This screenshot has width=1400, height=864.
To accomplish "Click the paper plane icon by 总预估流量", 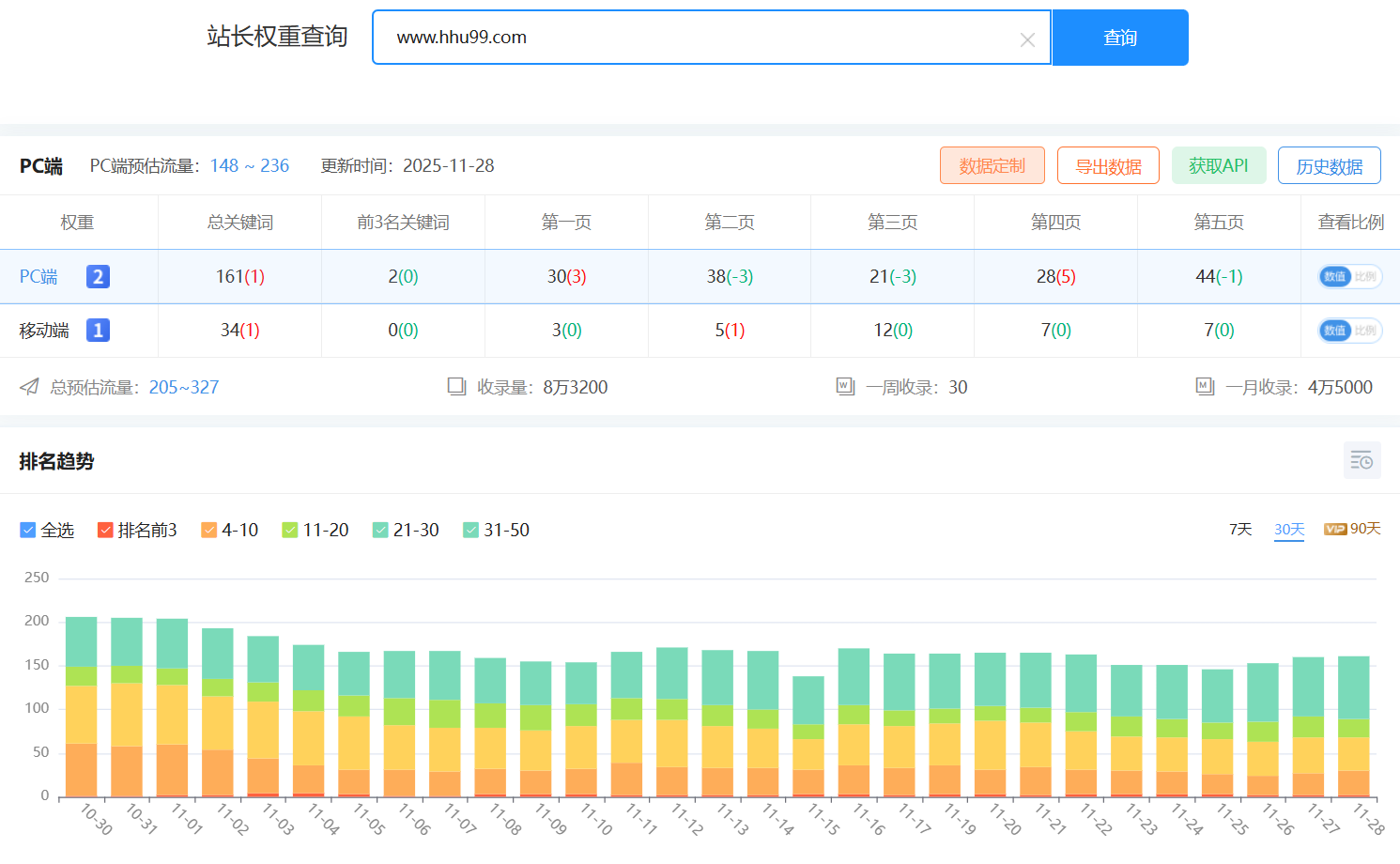I will pyautogui.click(x=30, y=387).
